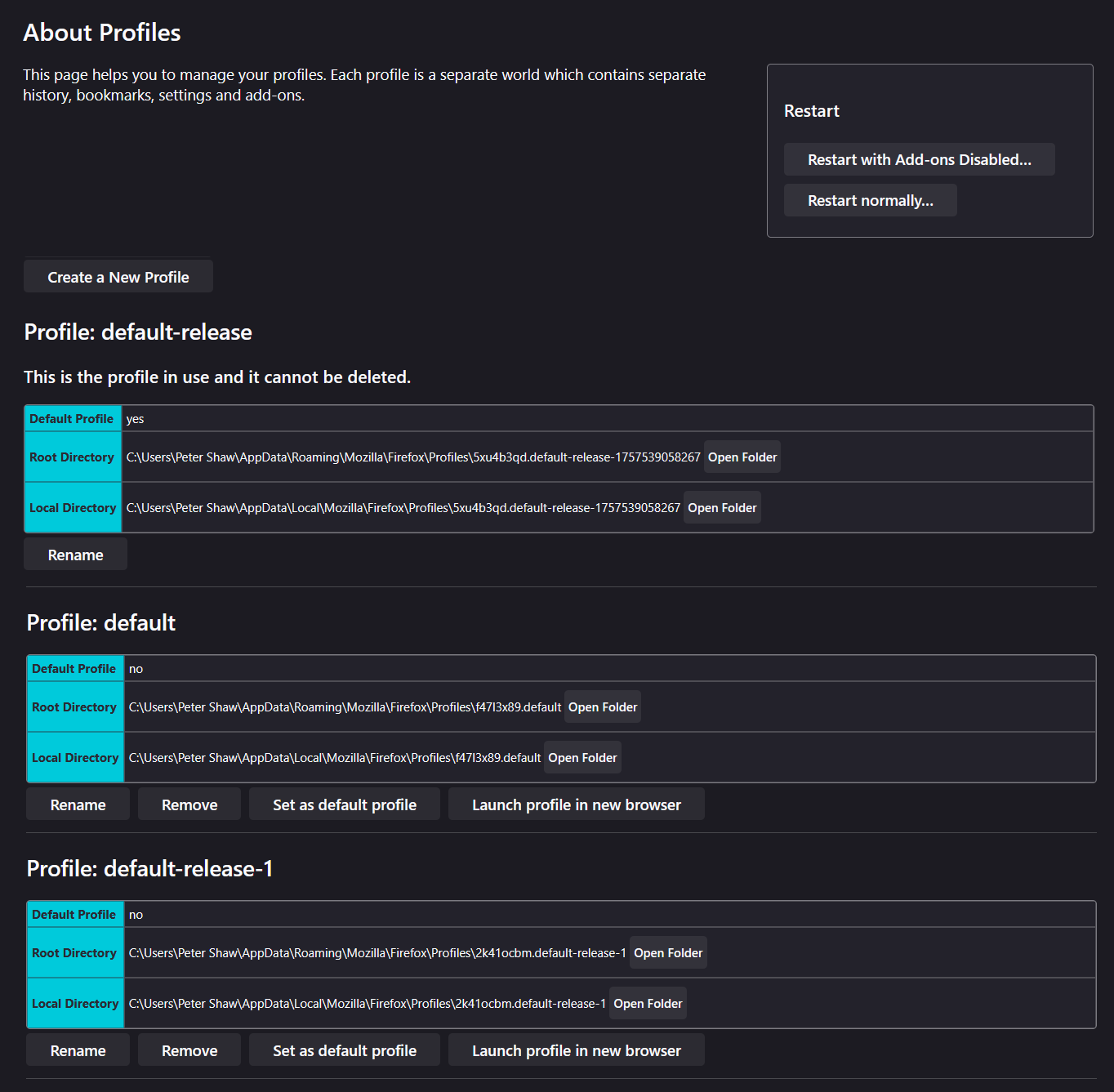Click the default-release Root Directory path text
The height and width of the screenshot is (1092, 1114).
pyautogui.click(x=412, y=457)
